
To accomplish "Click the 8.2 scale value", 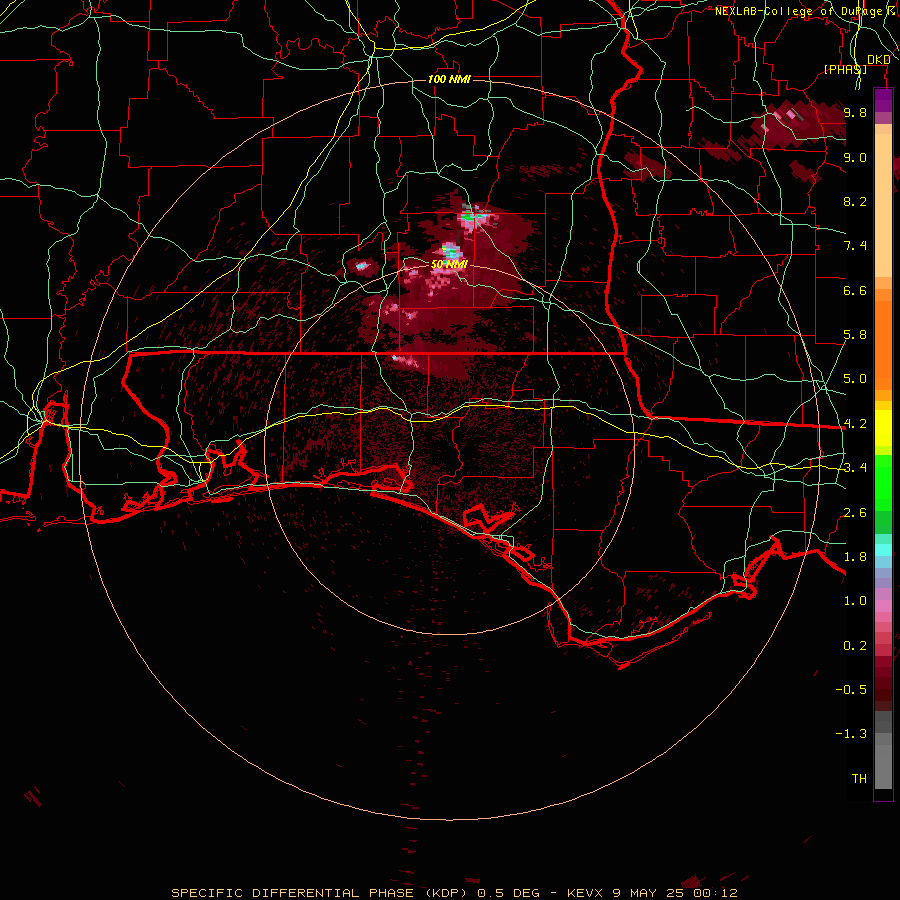I will tap(855, 201).
